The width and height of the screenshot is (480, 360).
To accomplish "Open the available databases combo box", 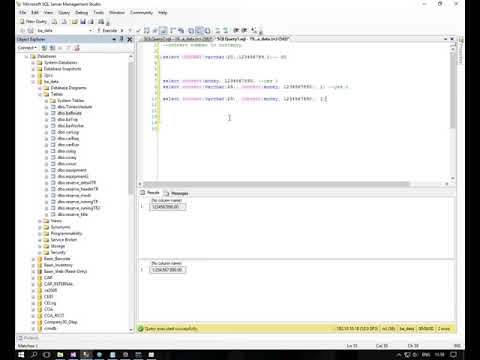I will coord(65,30).
